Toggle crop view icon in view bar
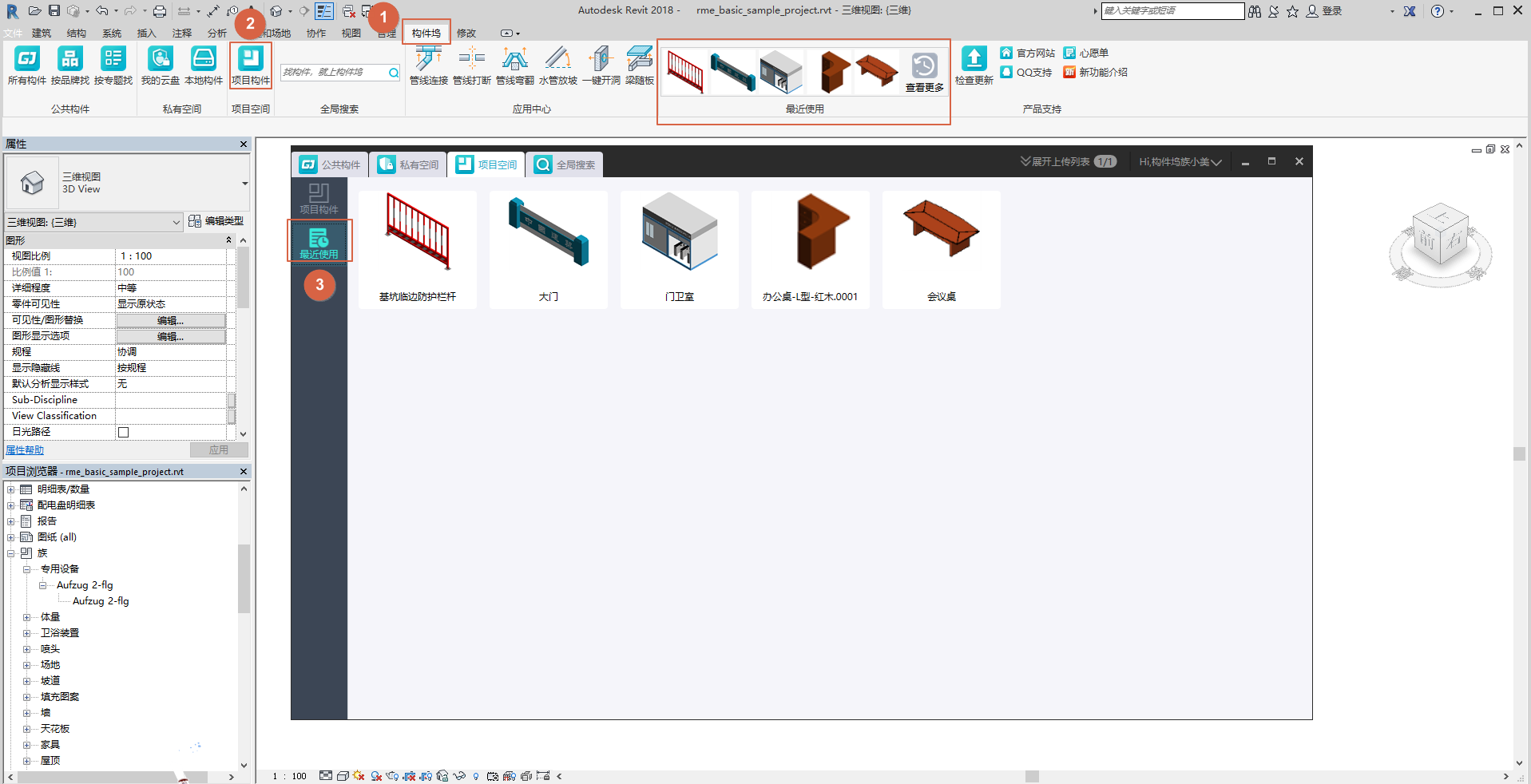 click(x=410, y=775)
